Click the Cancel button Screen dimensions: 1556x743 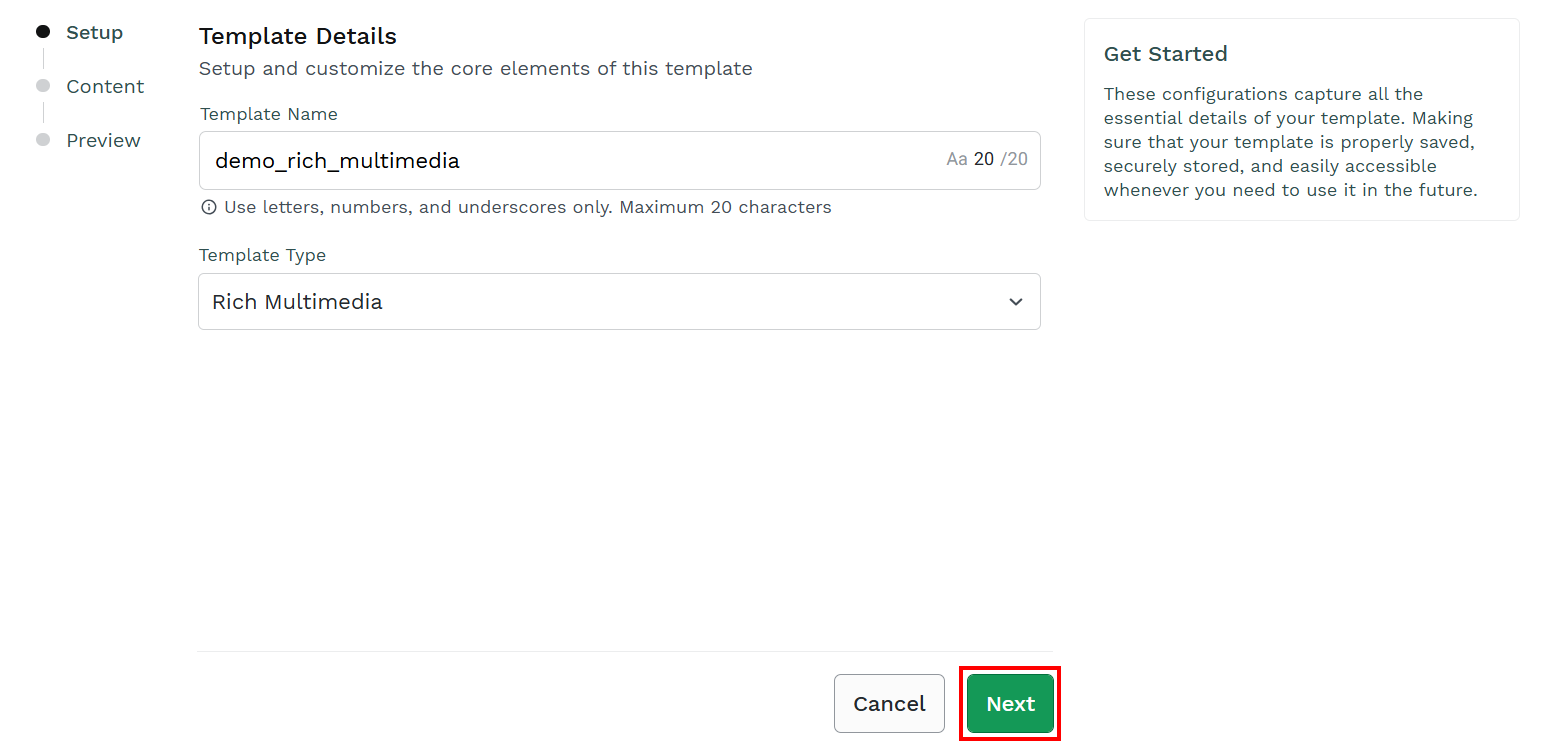click(x=889, y=704)
